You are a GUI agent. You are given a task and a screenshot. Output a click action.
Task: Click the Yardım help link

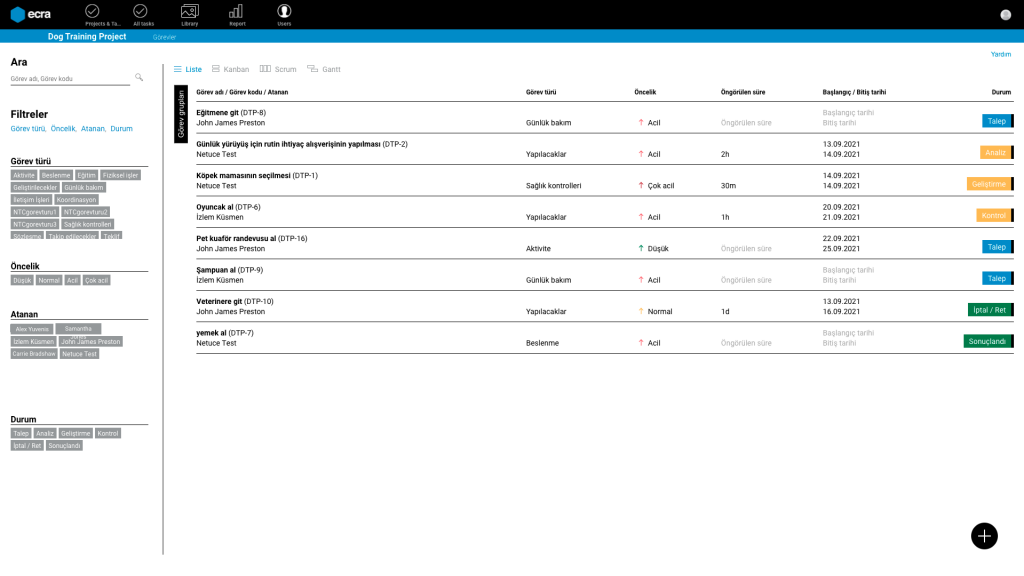[x=1000, y=54]
